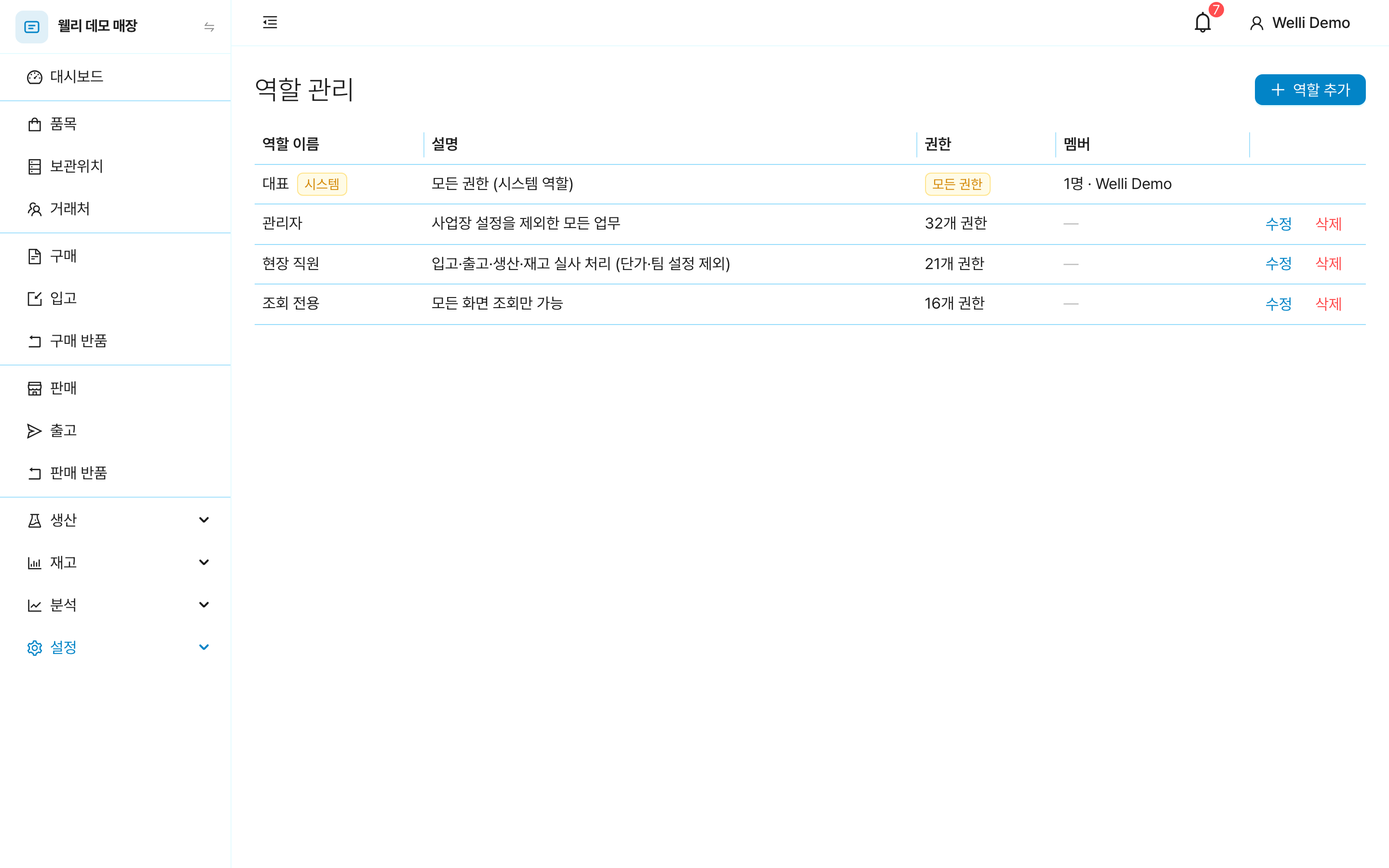Expand the 생산 submenu chevron

204,519
